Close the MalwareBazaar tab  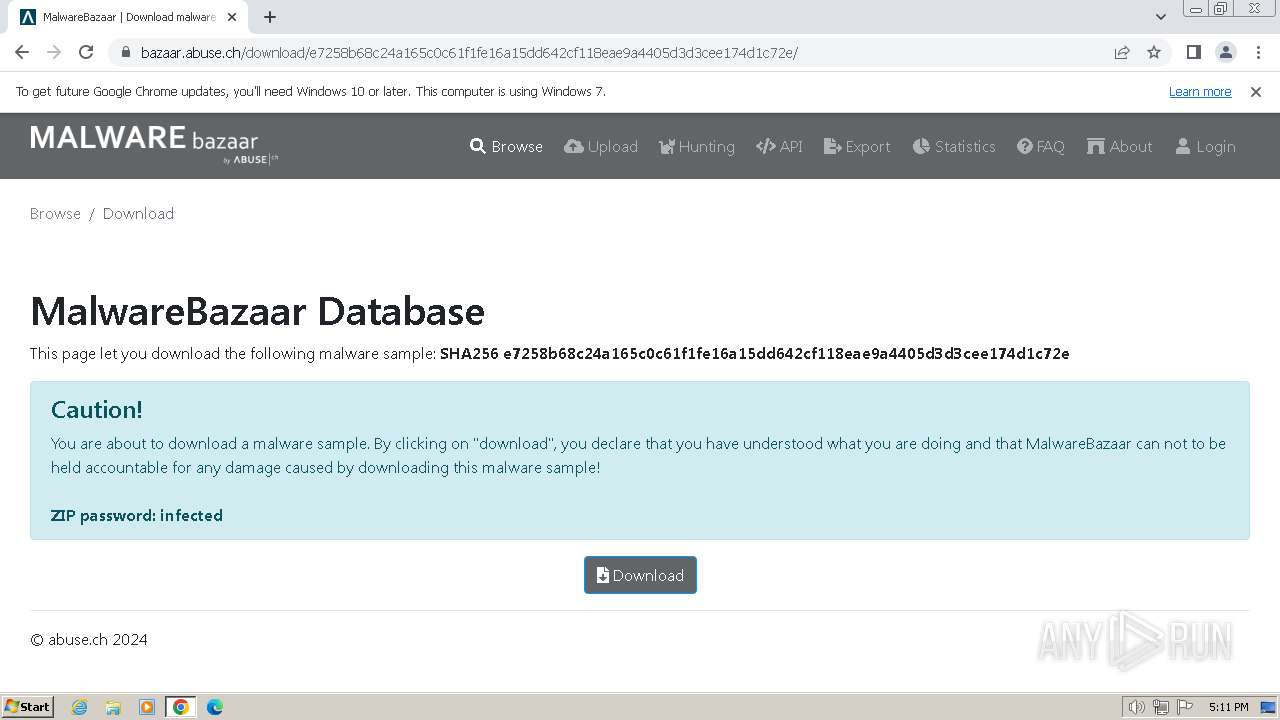[x=233, y=17]
